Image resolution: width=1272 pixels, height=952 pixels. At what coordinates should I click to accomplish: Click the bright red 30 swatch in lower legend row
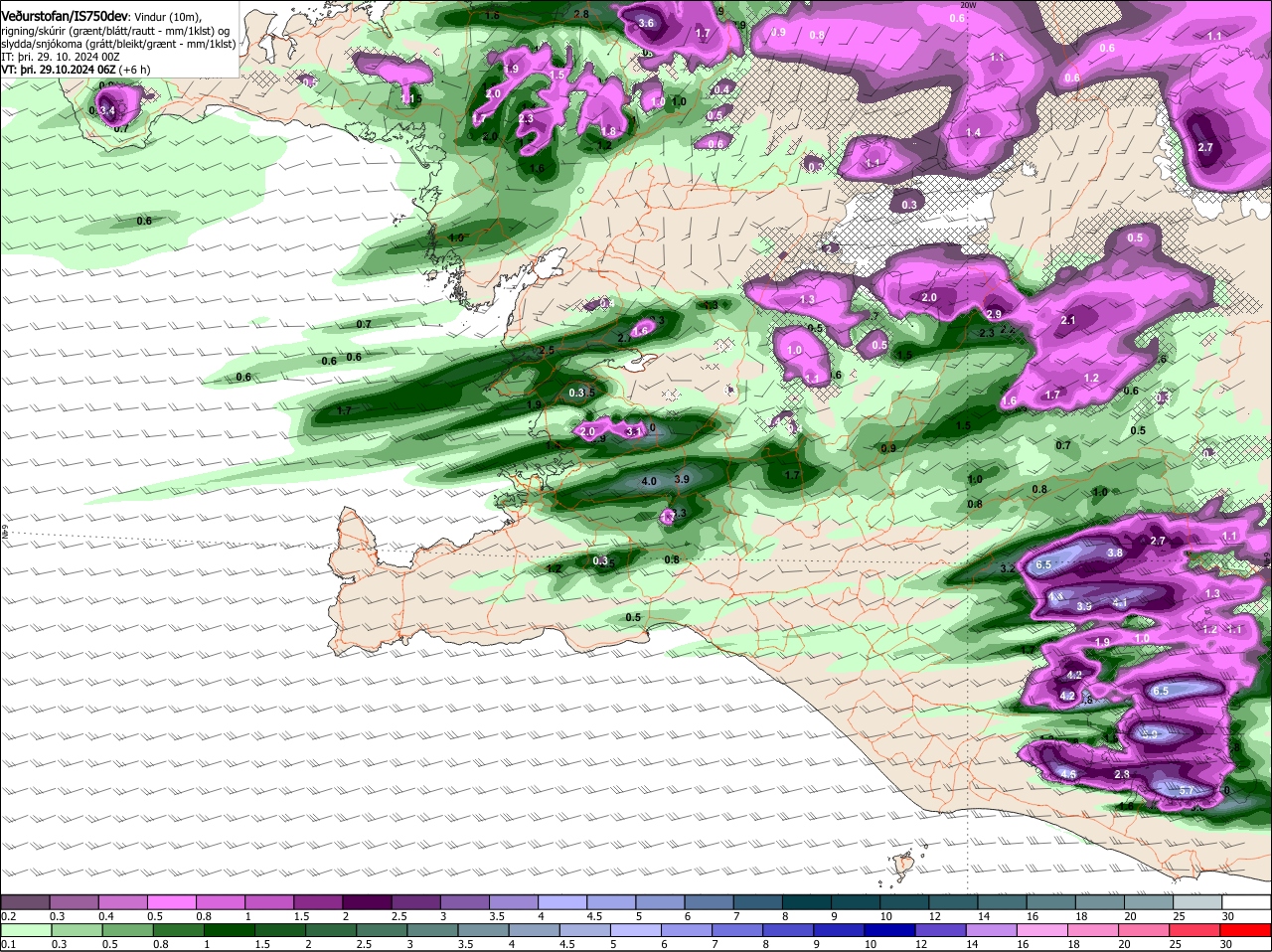pos(1247,929)
